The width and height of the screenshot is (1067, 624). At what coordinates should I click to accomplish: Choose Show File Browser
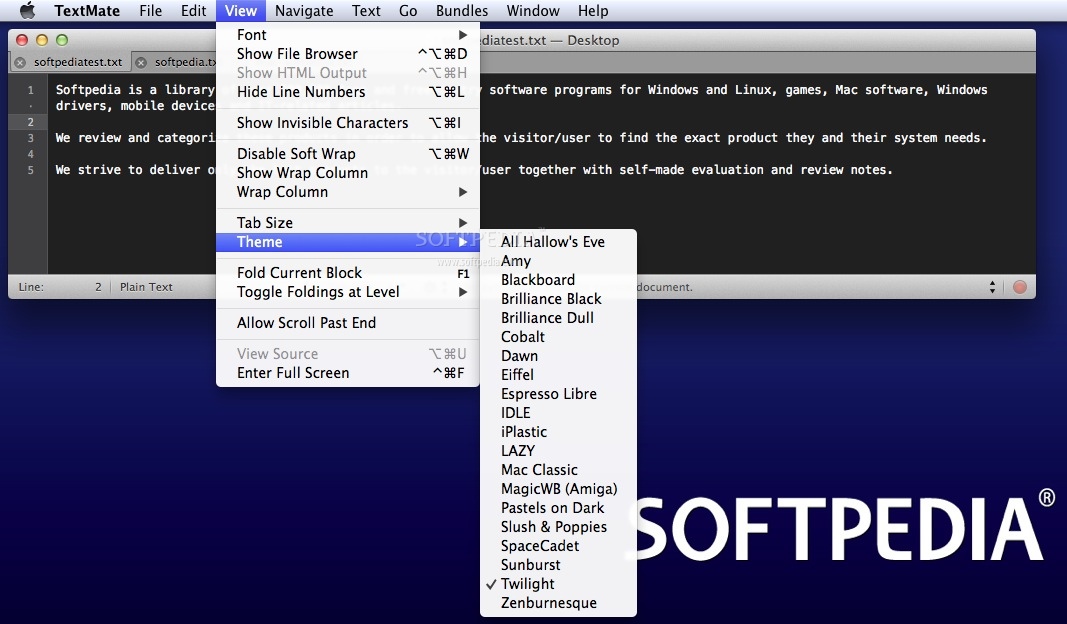point(348,54)
